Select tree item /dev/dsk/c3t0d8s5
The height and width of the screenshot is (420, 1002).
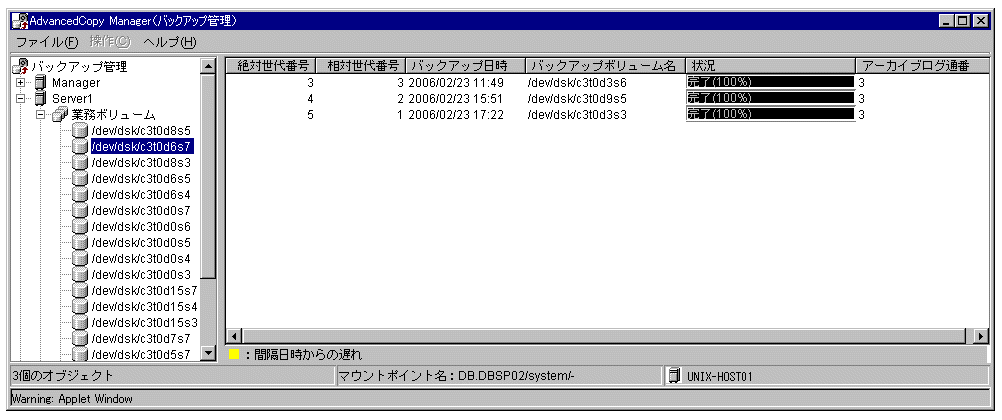tap(141, 131)
